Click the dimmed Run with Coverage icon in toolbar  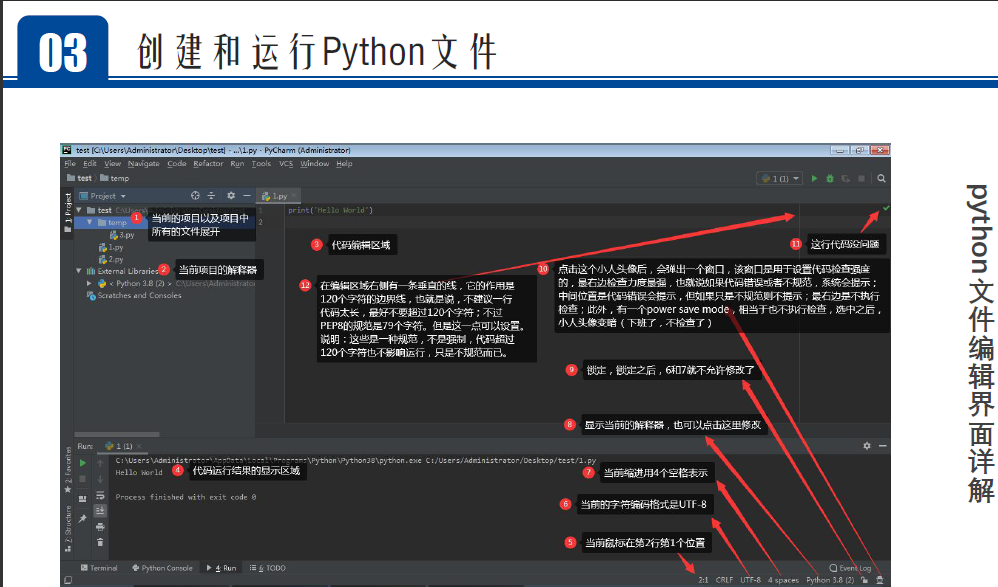(x=845, y=179)
